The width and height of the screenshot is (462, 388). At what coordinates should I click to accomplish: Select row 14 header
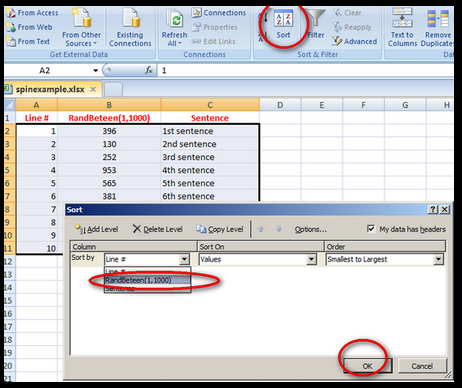pyautogui.click(x=9, y=287)
